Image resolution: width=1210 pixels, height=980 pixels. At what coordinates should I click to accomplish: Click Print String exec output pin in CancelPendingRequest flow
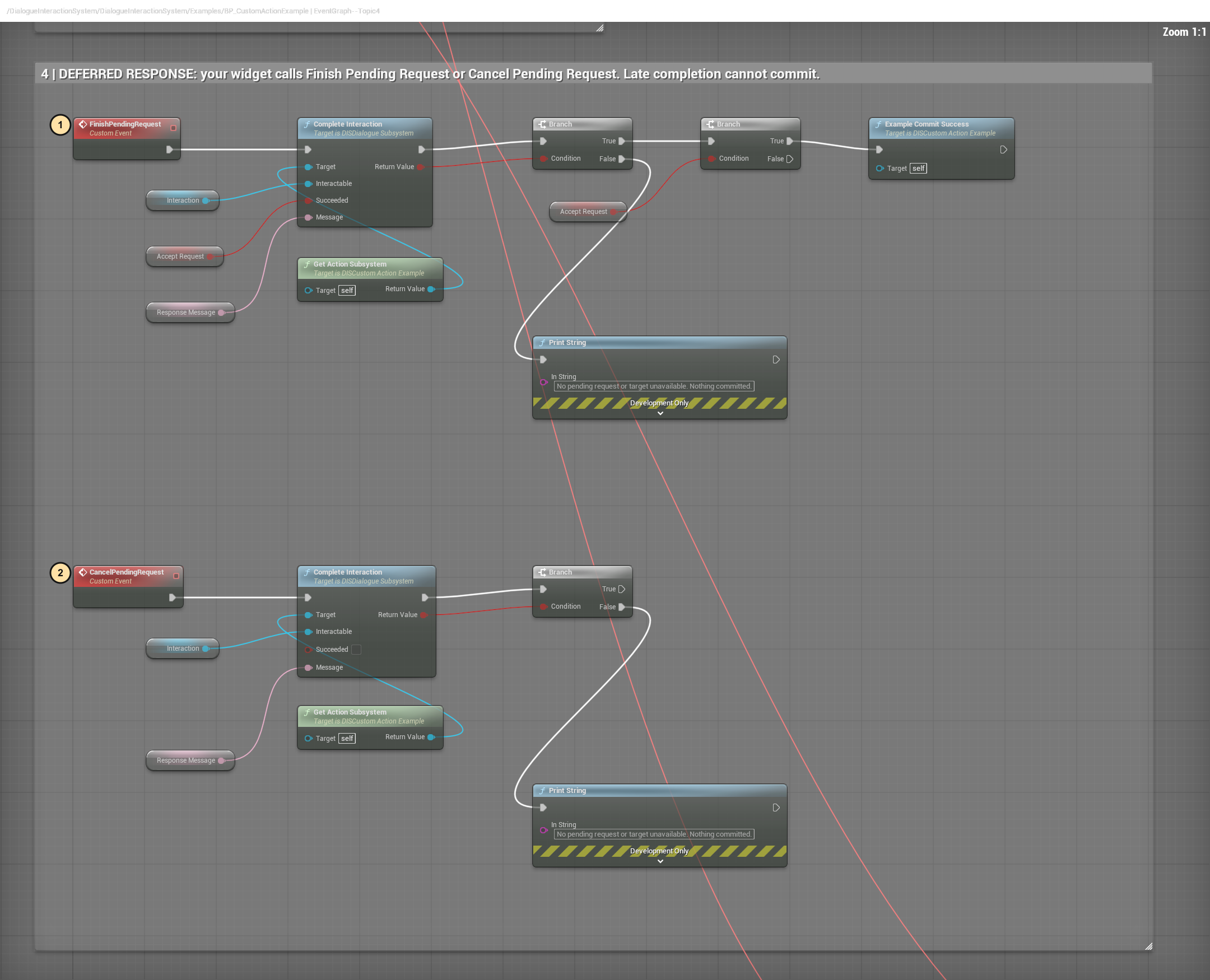[776, 808]
